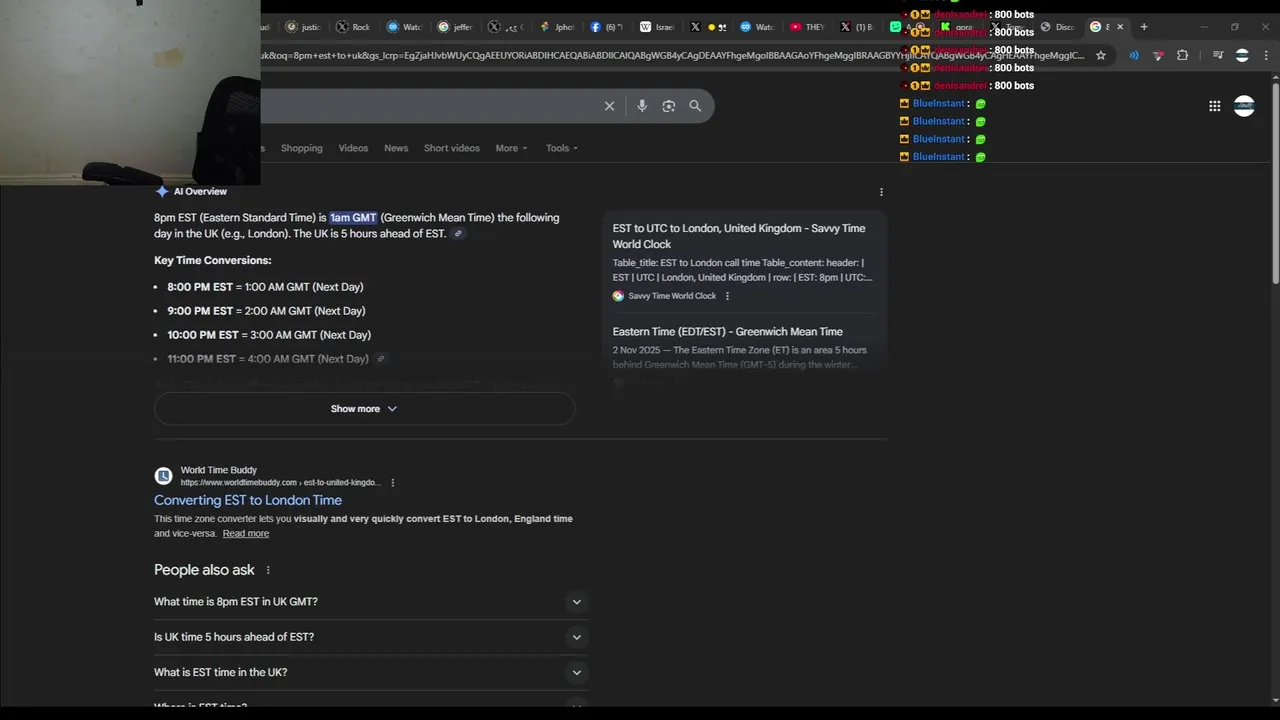Click the worldtimebuddy.com URL breadcrumb

coord(280,483)
